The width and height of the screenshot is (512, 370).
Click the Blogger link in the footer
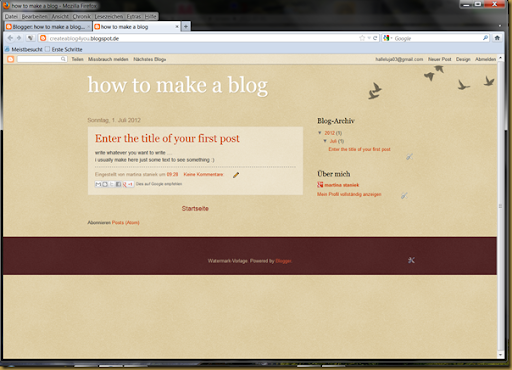[283, 261]
